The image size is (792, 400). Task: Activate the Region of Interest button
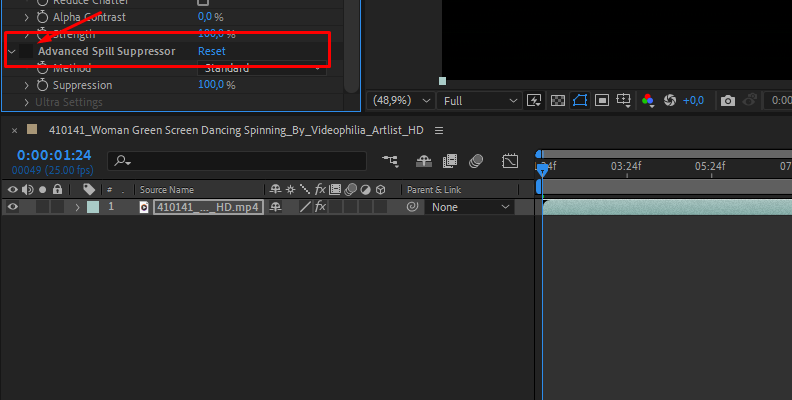[602, 101]
